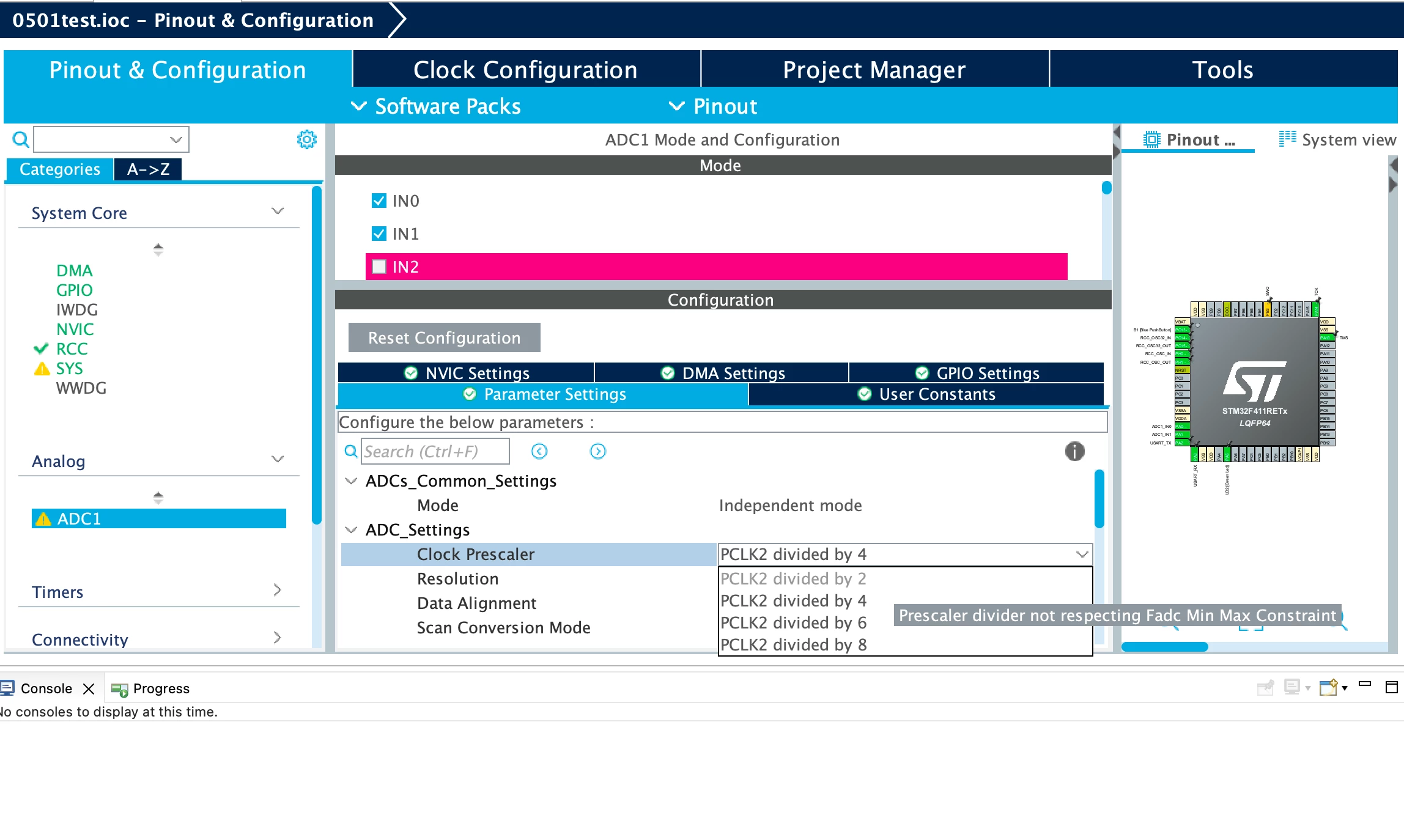The height and width of the screenshot is (840, 1404).
Task: Select NVIC in System Core list
Action: click(x=75, y=330)
